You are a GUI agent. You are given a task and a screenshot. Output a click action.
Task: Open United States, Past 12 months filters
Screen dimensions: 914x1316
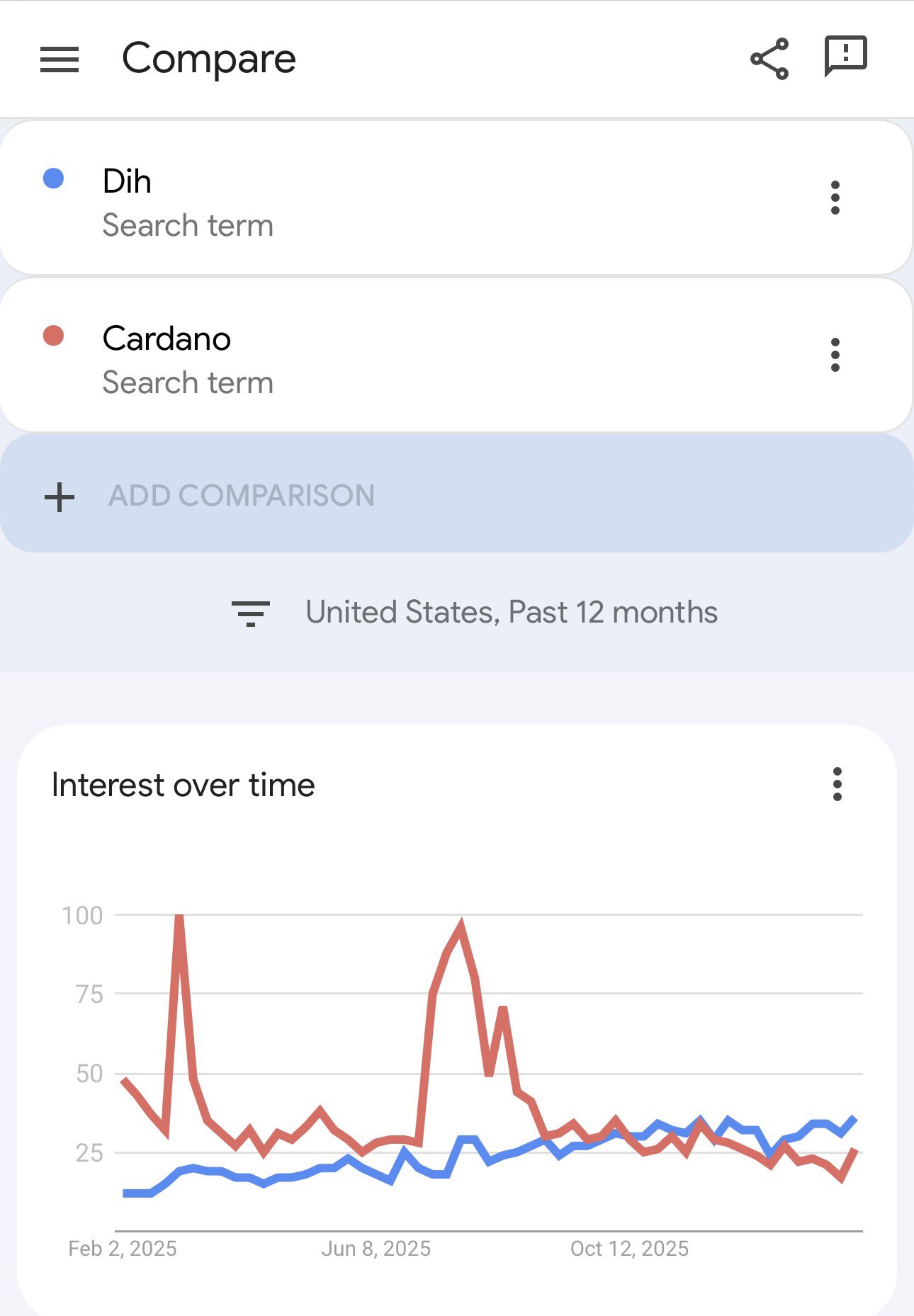[511, 613]
